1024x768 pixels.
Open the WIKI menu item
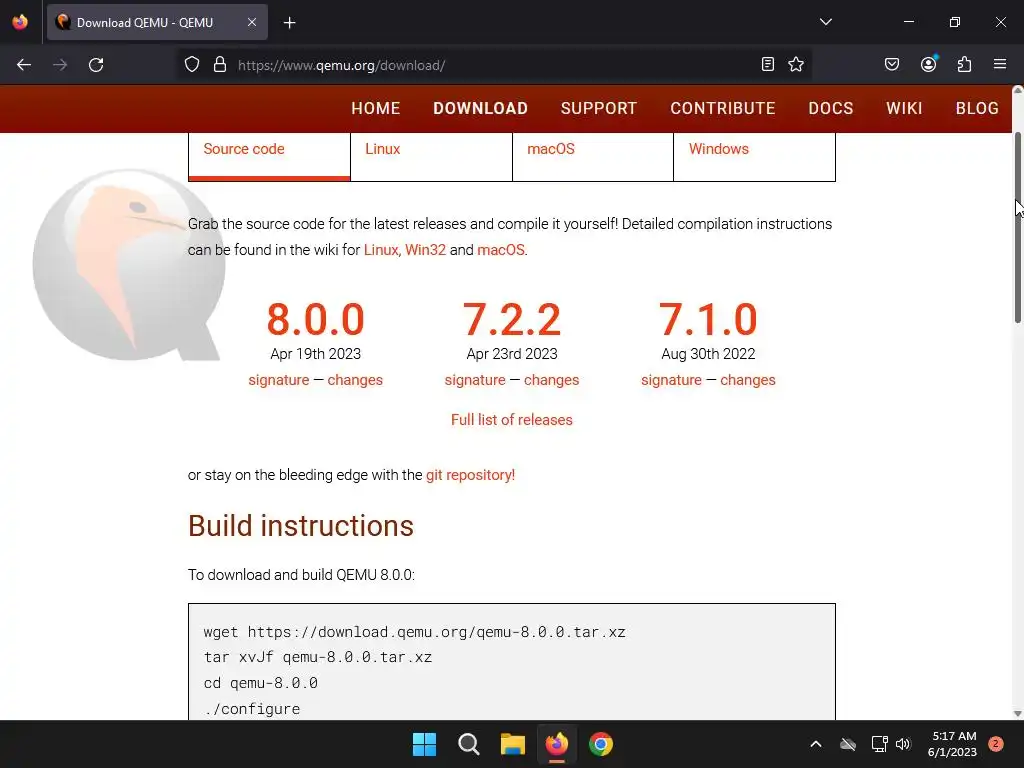pos(904,108)
